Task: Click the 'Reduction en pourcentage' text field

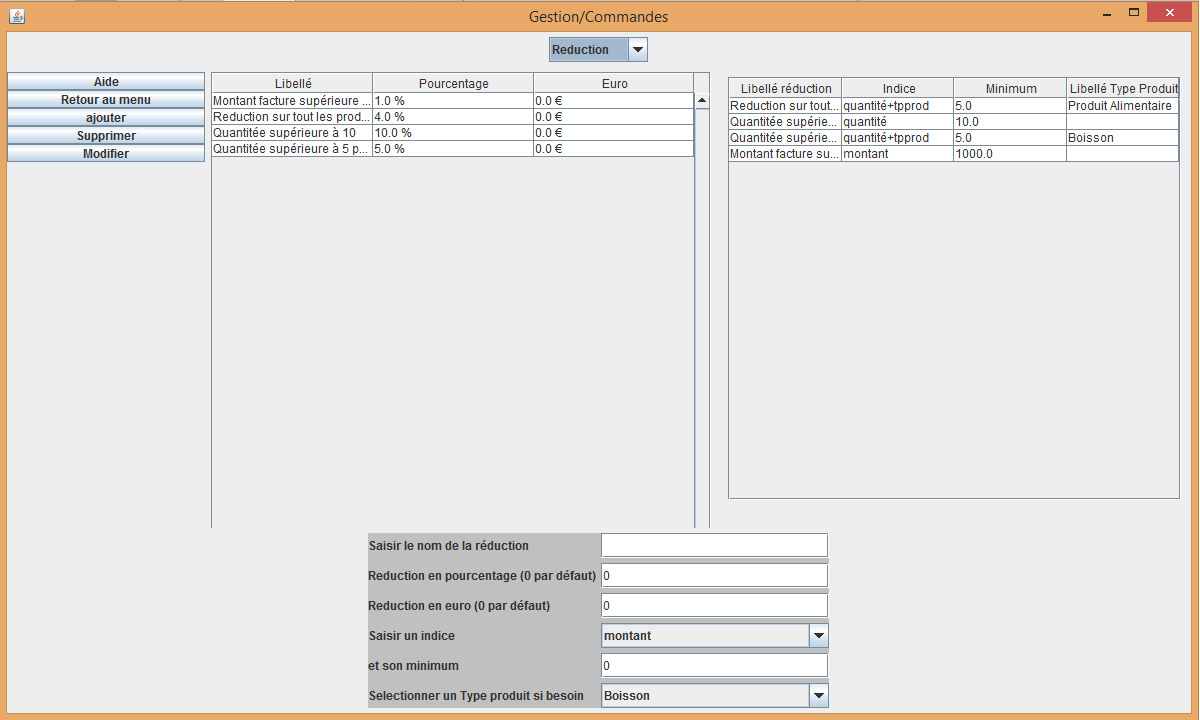Action: point(714,576)
